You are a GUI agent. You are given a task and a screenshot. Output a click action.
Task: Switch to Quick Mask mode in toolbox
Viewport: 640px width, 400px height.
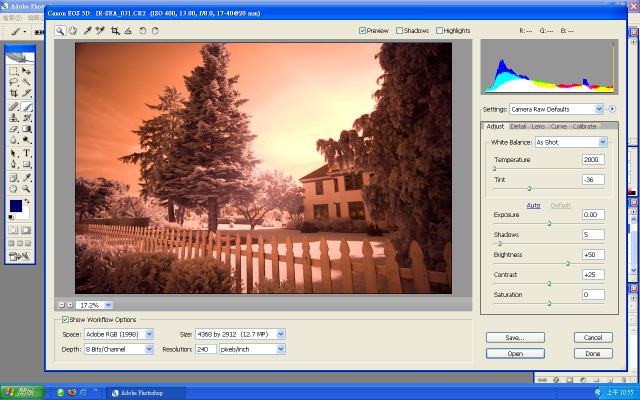tap(26, 230)
